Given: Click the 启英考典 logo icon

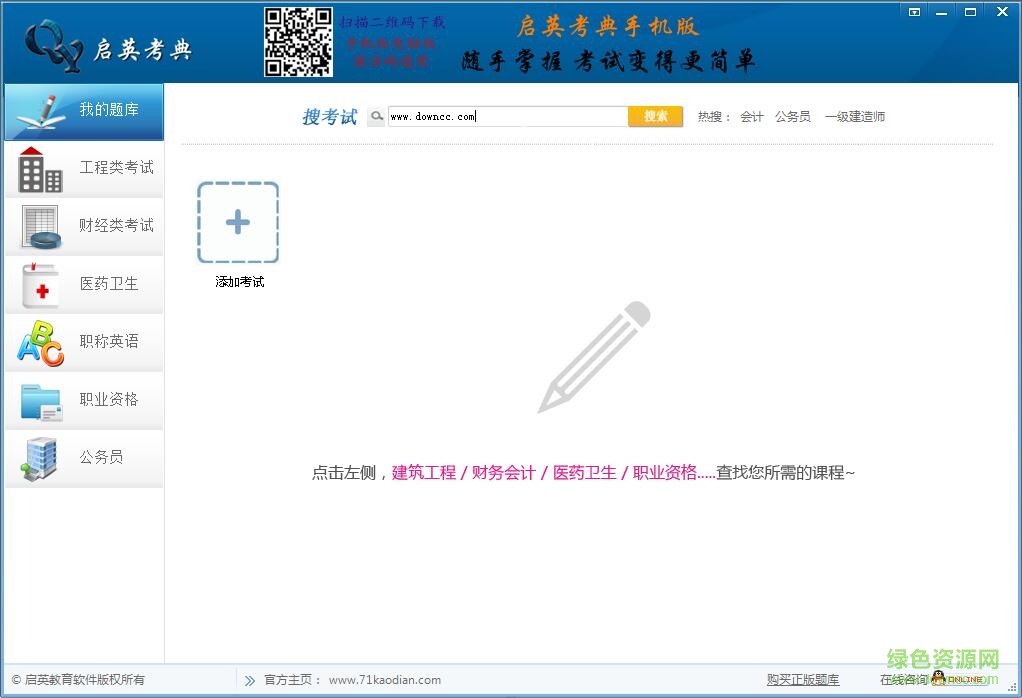Looking at the screenshot, I should click(x=53, y=45).
